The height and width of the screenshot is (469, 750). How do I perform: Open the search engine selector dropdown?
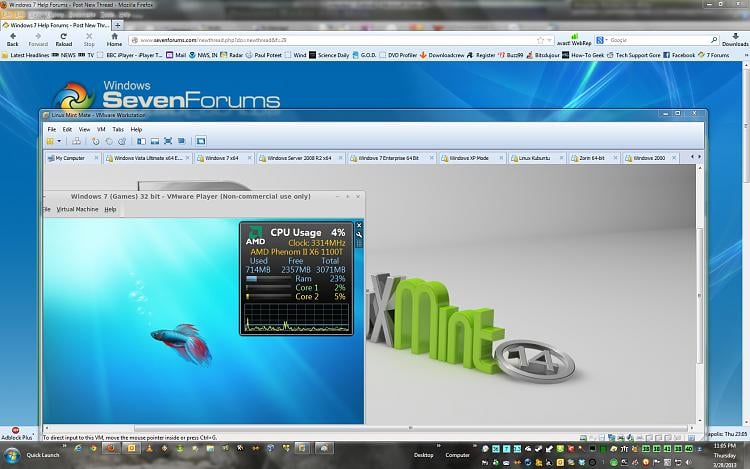[x=601, y=40]
